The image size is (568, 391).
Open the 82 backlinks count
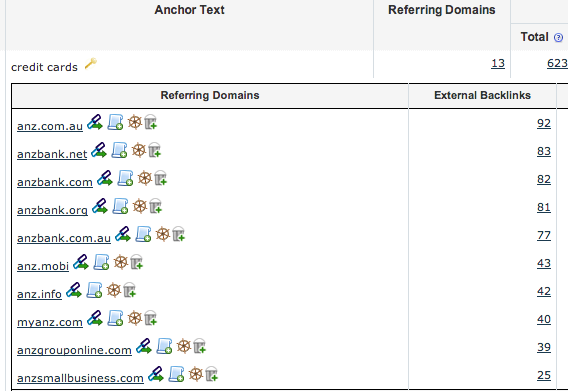click(544, 179)
